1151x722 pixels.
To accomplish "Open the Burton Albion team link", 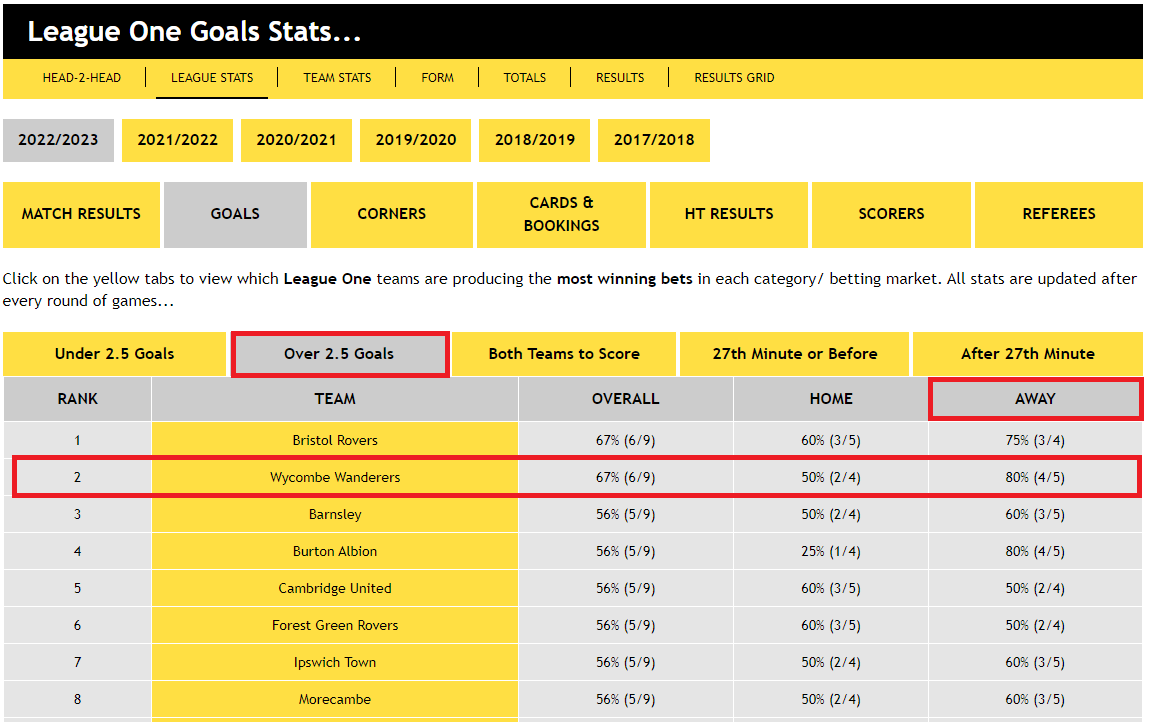I will click(x=335, y=551).
